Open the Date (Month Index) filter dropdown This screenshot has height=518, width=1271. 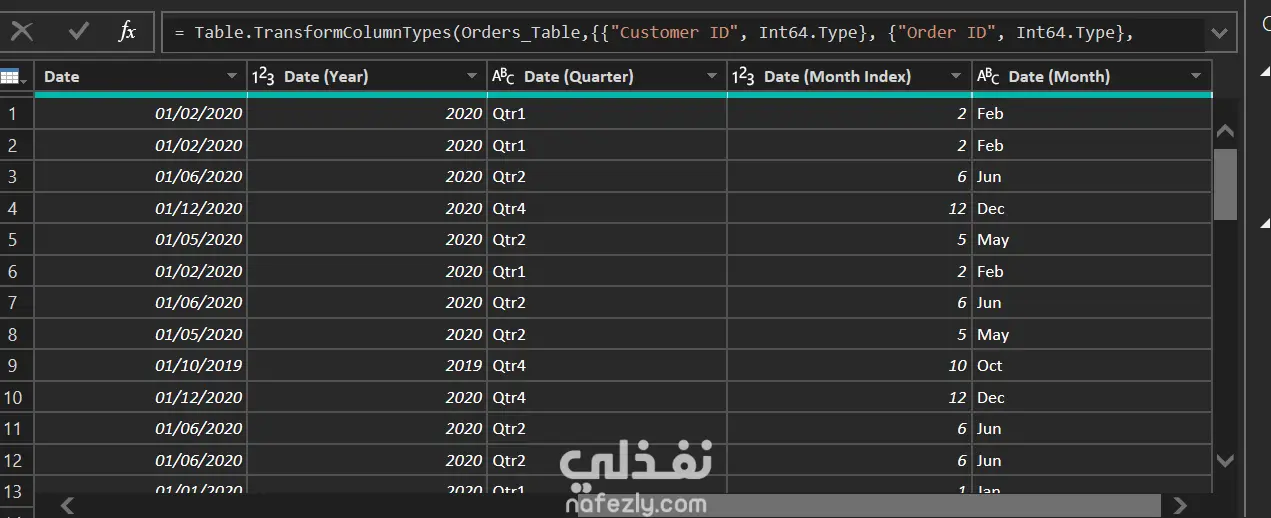tap(956, 76)
